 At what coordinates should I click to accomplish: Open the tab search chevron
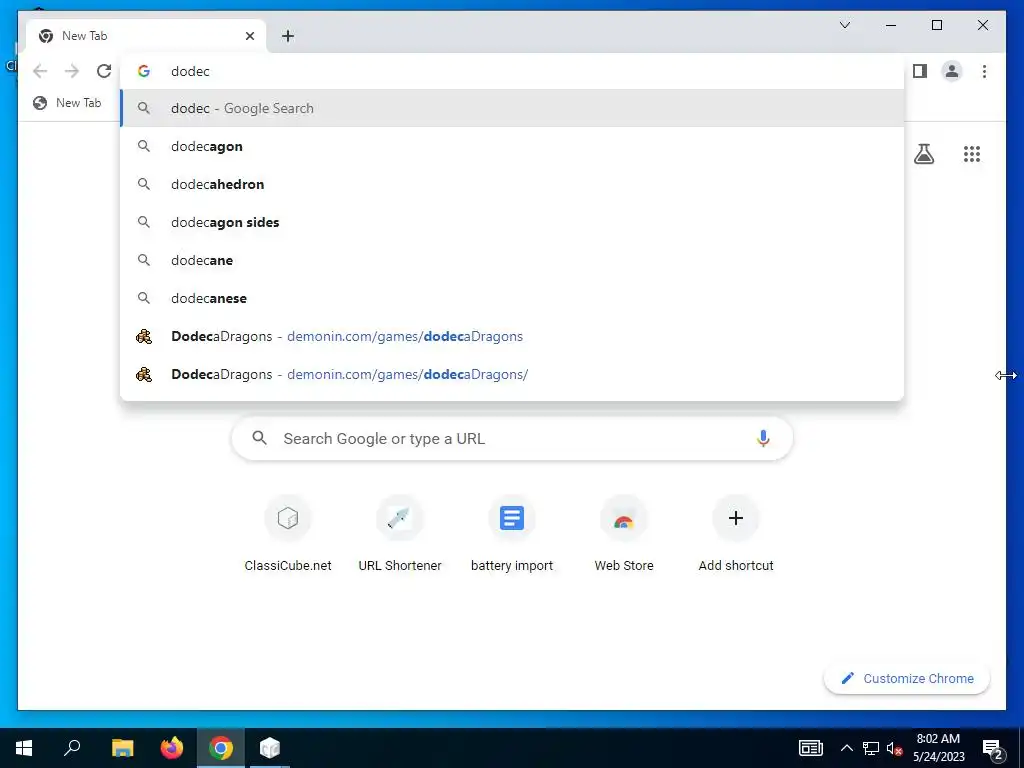(x=844, y=25)
